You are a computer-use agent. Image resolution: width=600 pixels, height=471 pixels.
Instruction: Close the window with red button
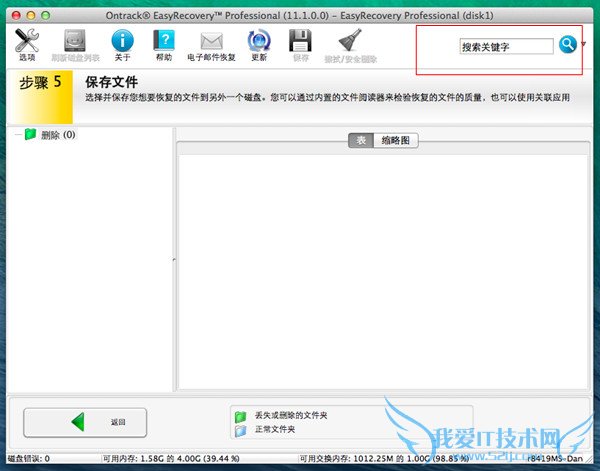click(x=16, y=16)
